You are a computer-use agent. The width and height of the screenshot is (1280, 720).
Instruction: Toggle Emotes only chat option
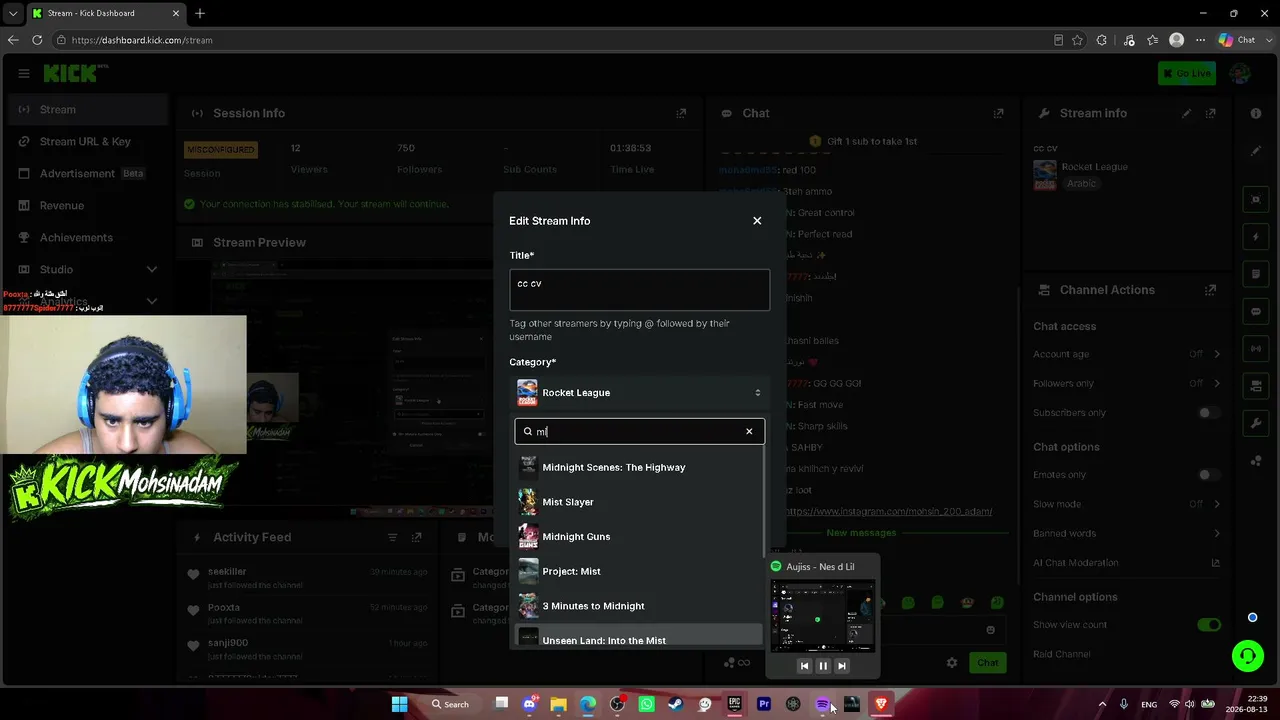(1209, 475)
